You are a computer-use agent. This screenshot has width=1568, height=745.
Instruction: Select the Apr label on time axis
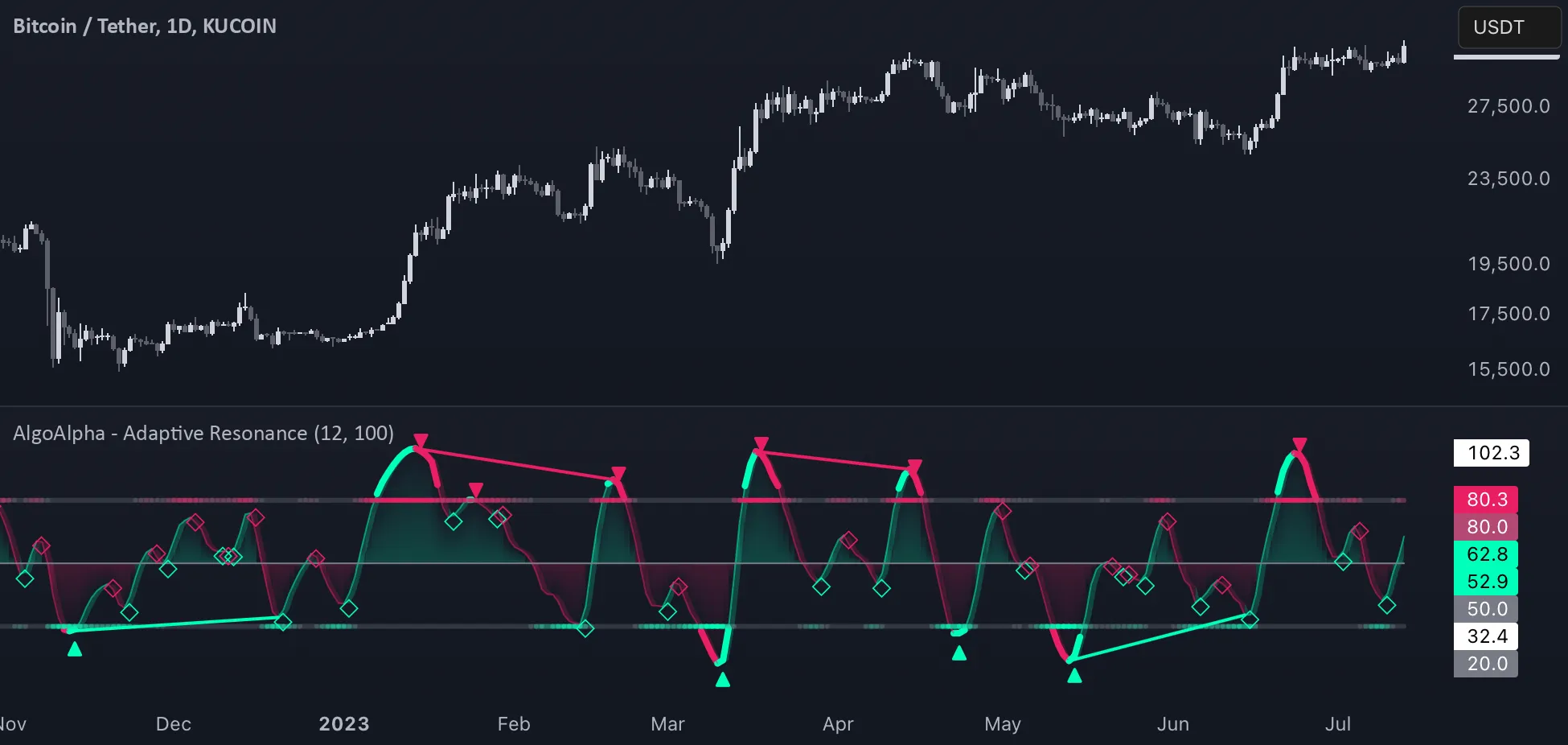point(838,724)
